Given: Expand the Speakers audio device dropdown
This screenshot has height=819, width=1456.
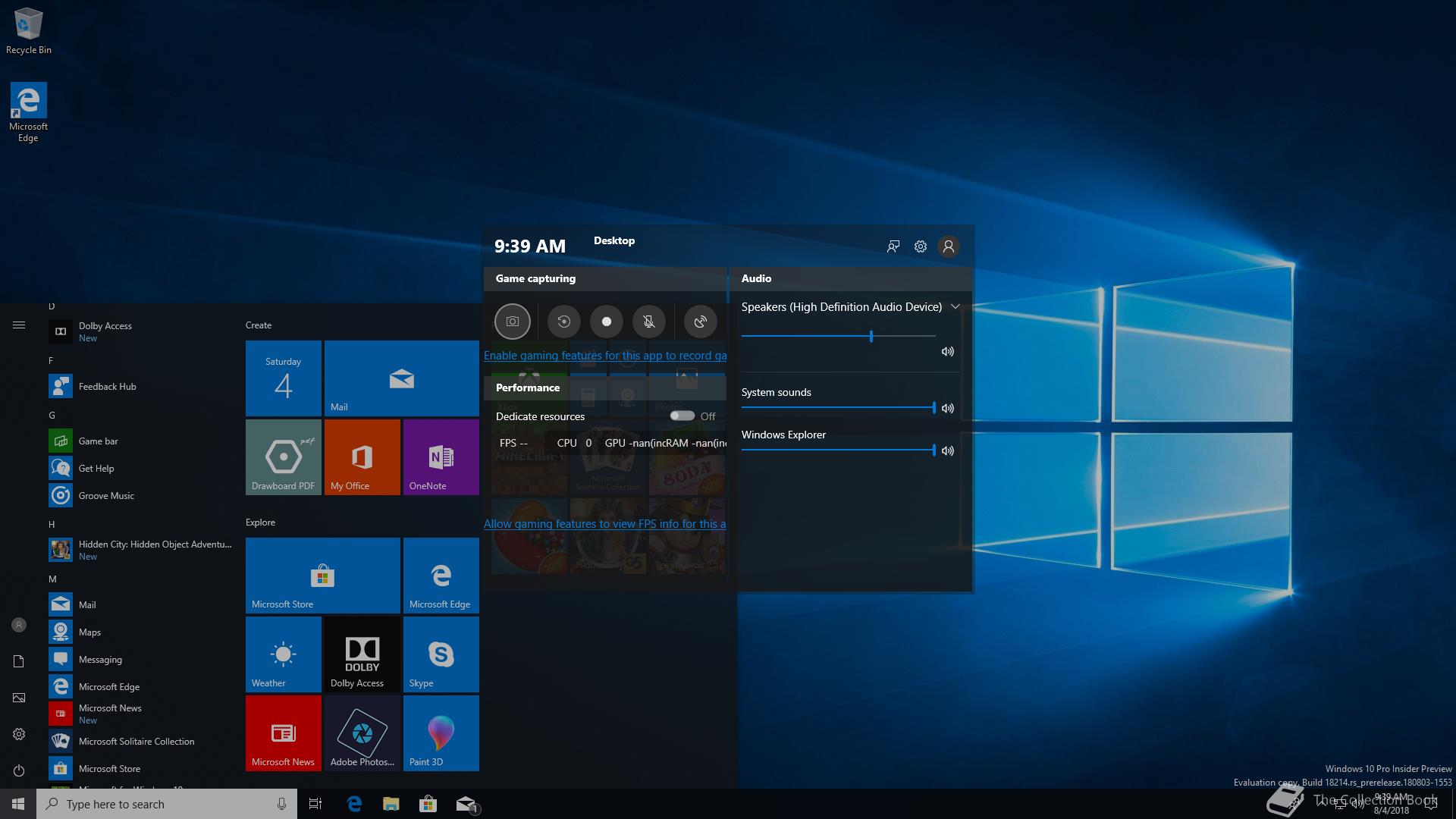Looking at the screenshot, I should click(x=955, y=306).
